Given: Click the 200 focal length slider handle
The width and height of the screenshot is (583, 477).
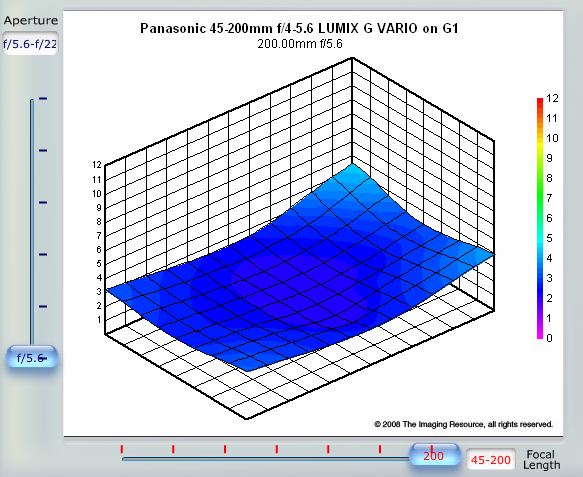Looking at the screenshot, I should [434, 455].
